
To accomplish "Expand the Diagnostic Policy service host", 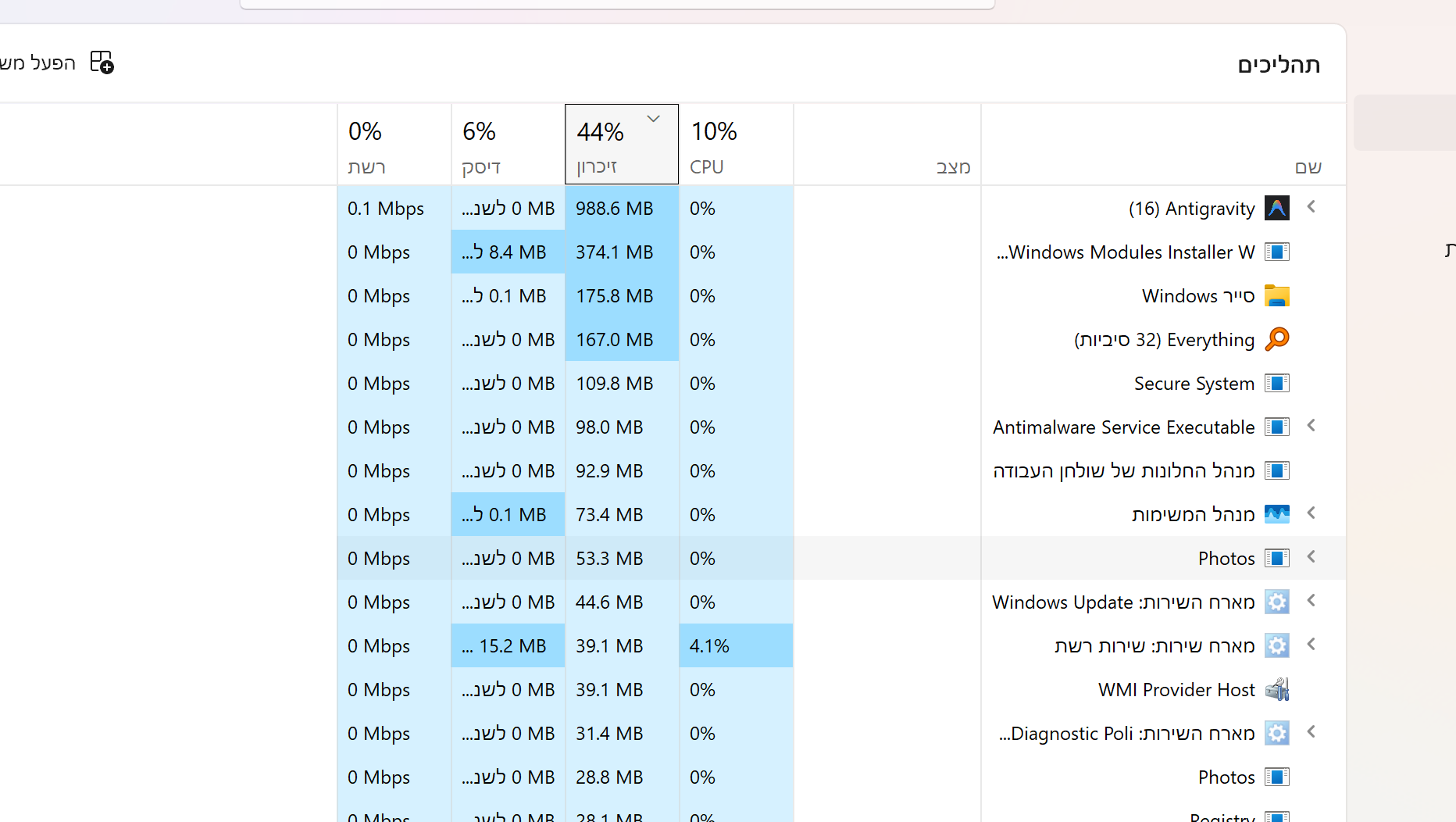I will pos(1311,732).
